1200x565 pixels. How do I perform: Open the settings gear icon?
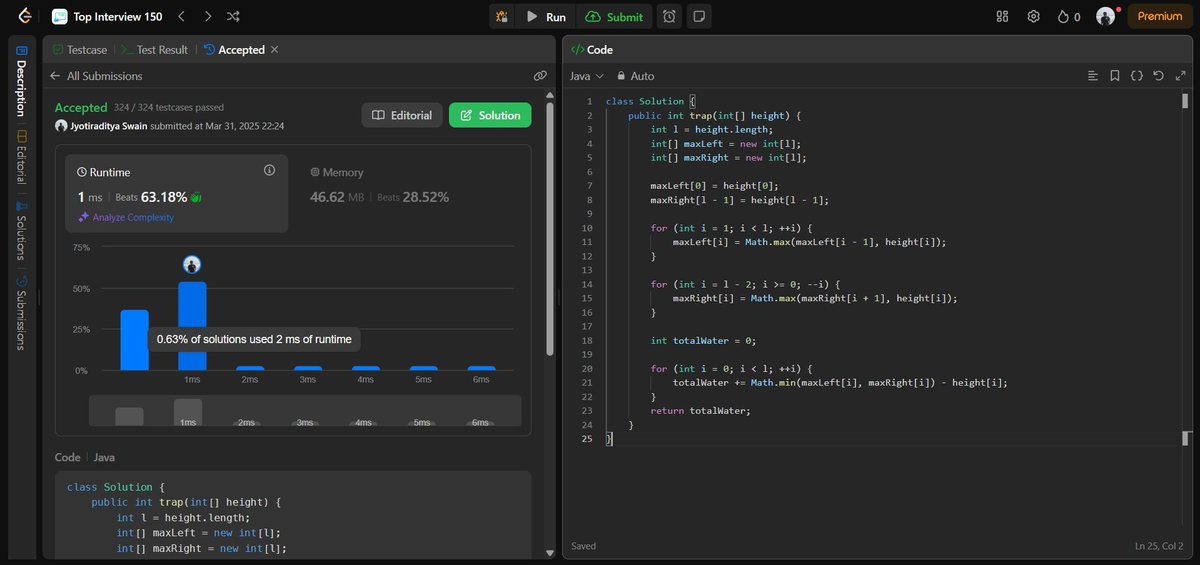(x=1034, y=16)
